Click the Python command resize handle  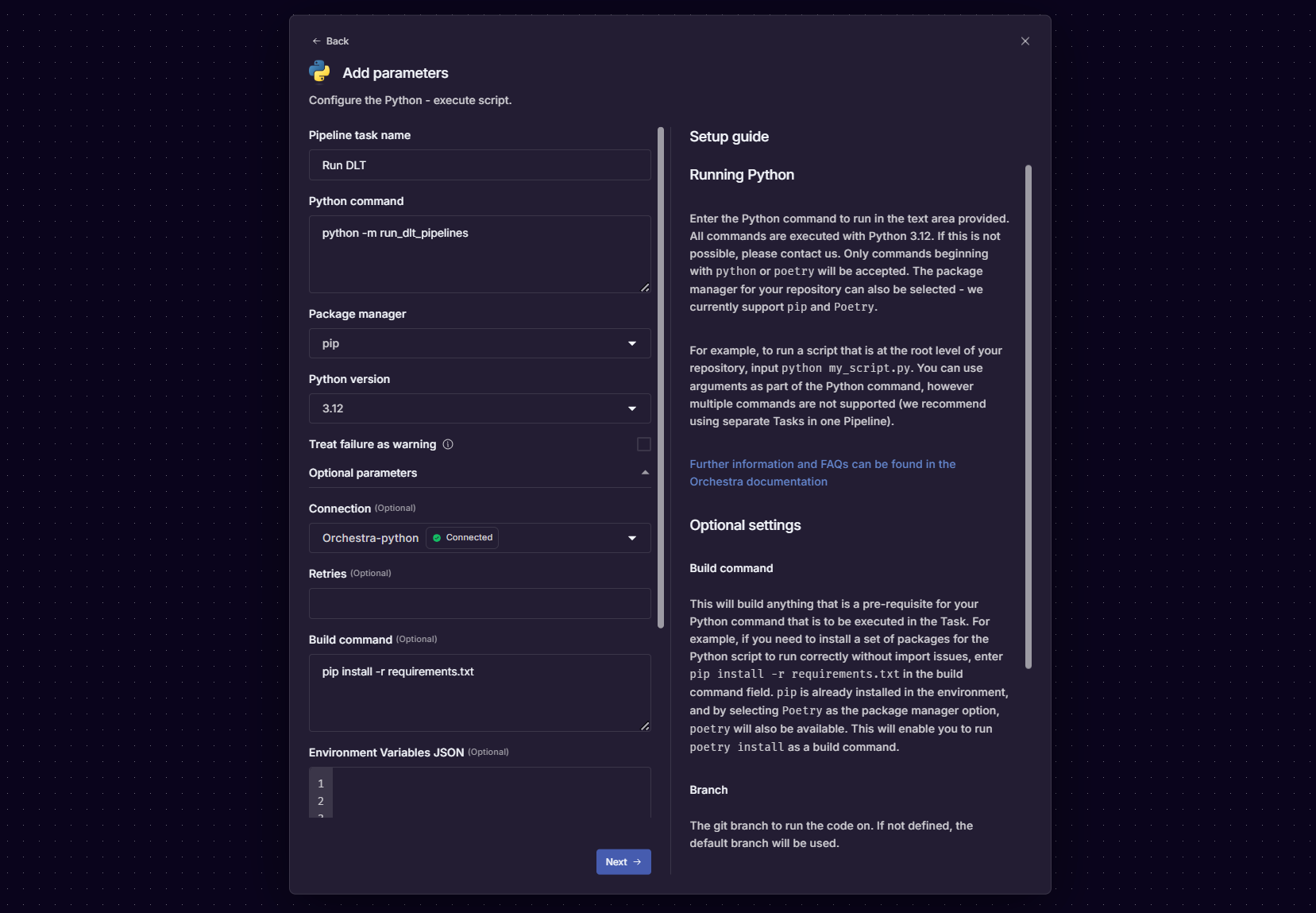pos(645,288)
